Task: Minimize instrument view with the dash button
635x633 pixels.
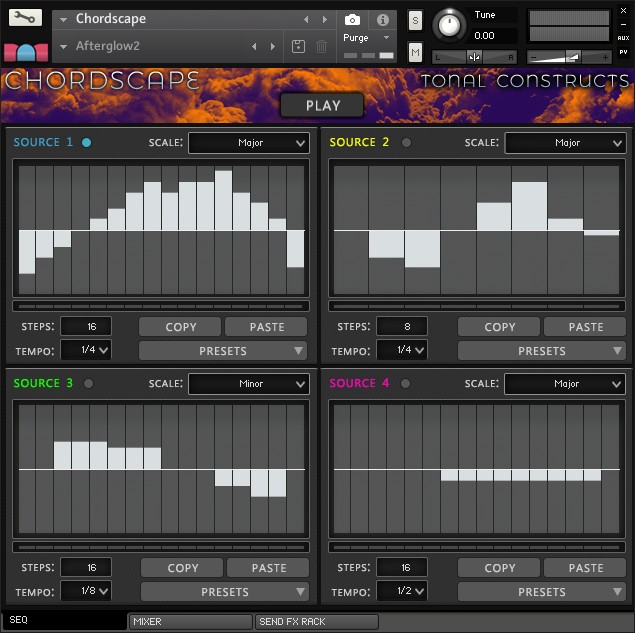Action: click(x=623, y=24)
